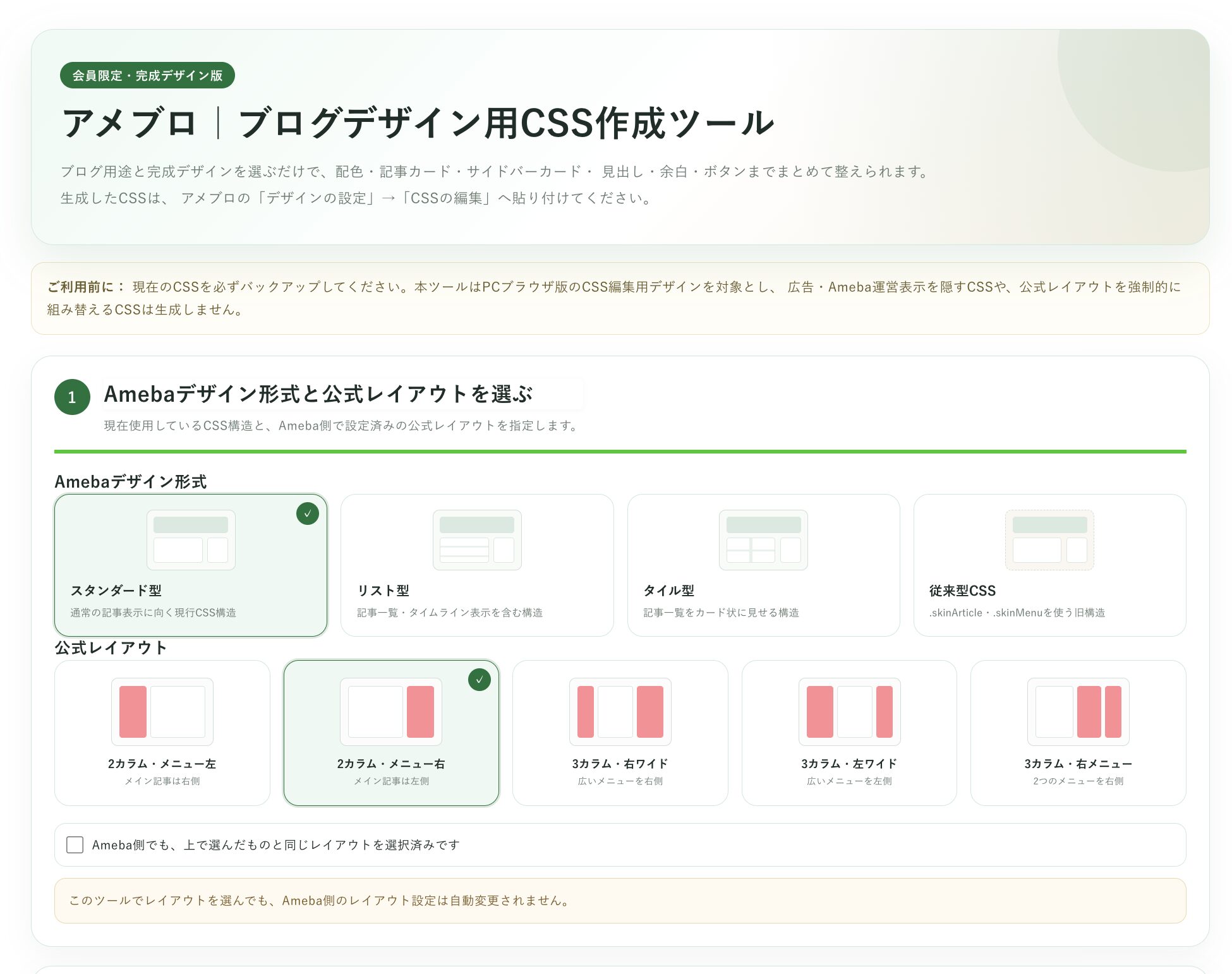Select the 3カラム・右メニュー layout

coord(1078,733)
